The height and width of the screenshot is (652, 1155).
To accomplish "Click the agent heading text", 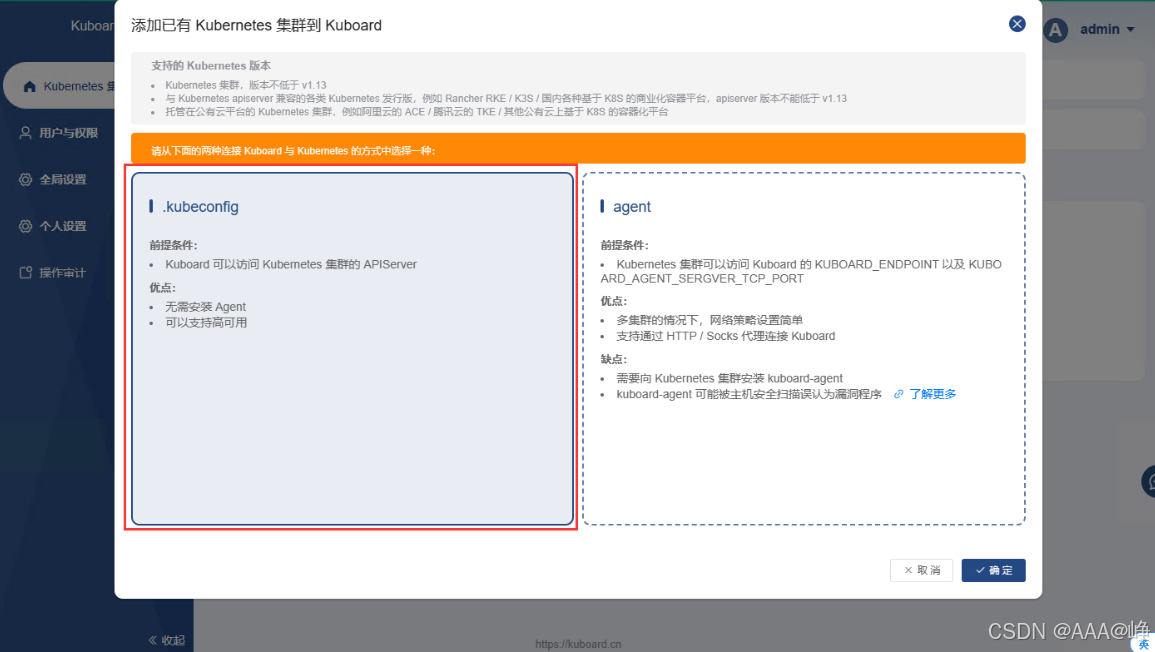I will (632, 207).
